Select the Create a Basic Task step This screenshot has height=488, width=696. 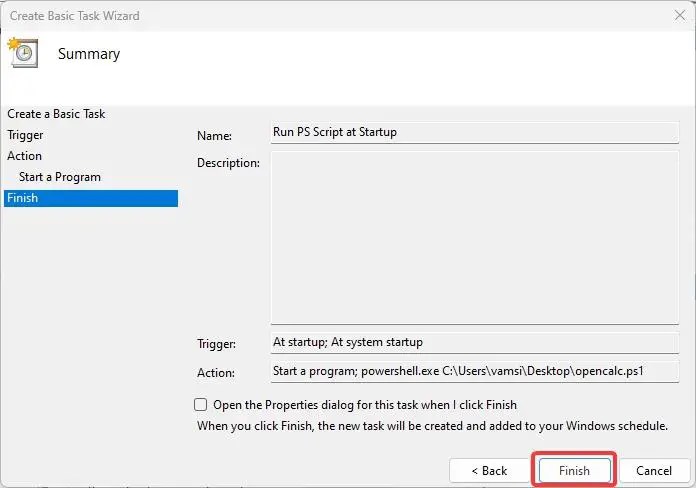pos(56,114)
